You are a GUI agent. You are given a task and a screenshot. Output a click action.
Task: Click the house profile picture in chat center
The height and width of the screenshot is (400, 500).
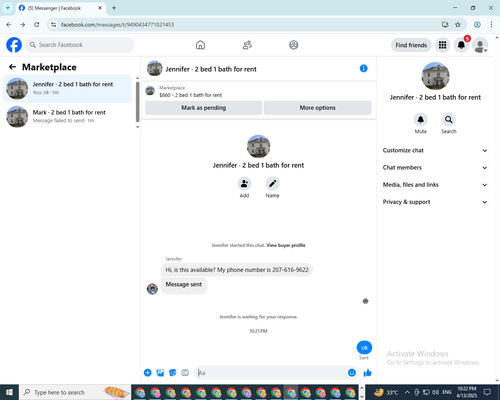point(258,146)
